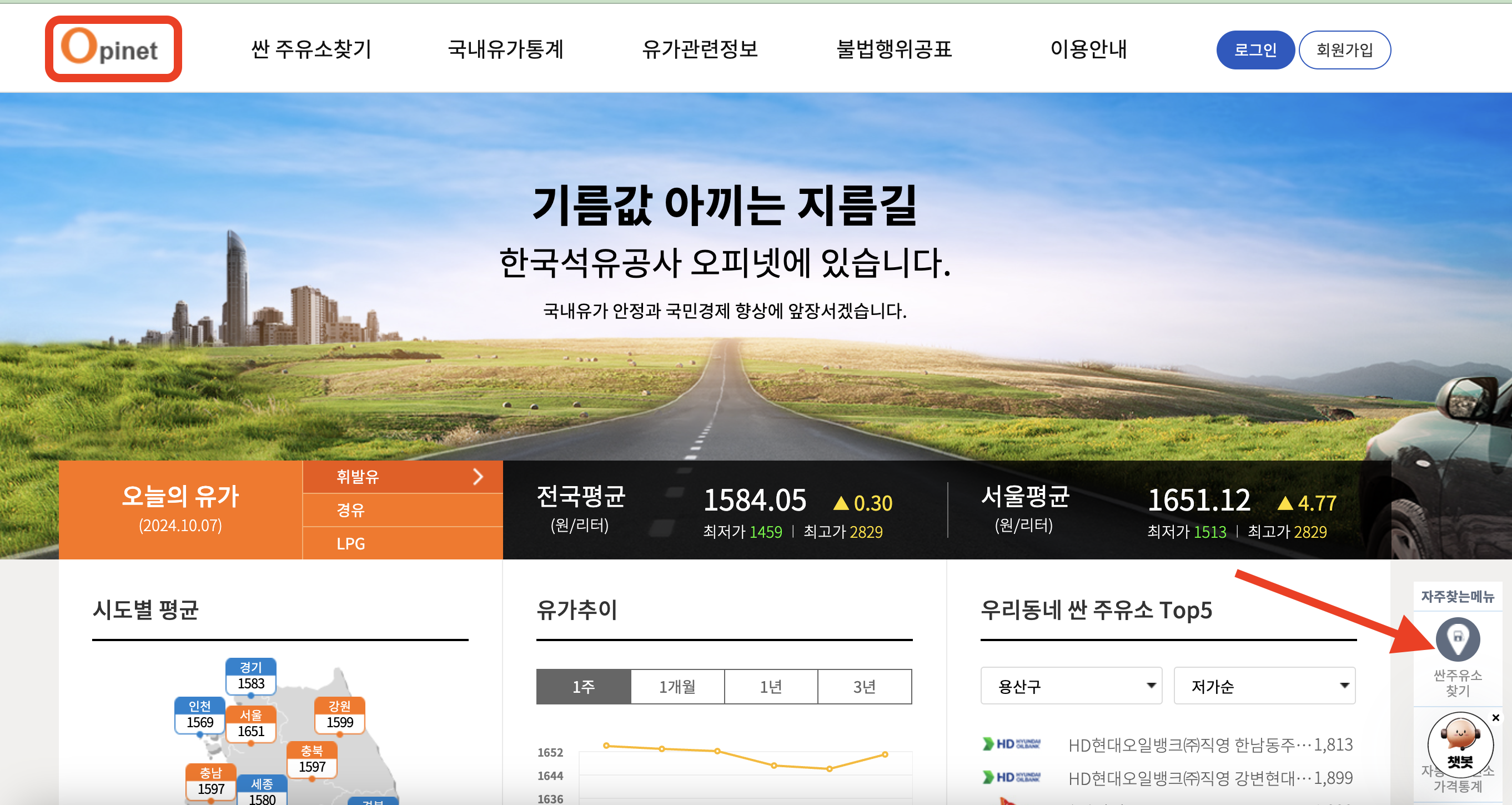Click the 로그인 button
Viewport: 1512px width, 805px height.
[1255, 50]
